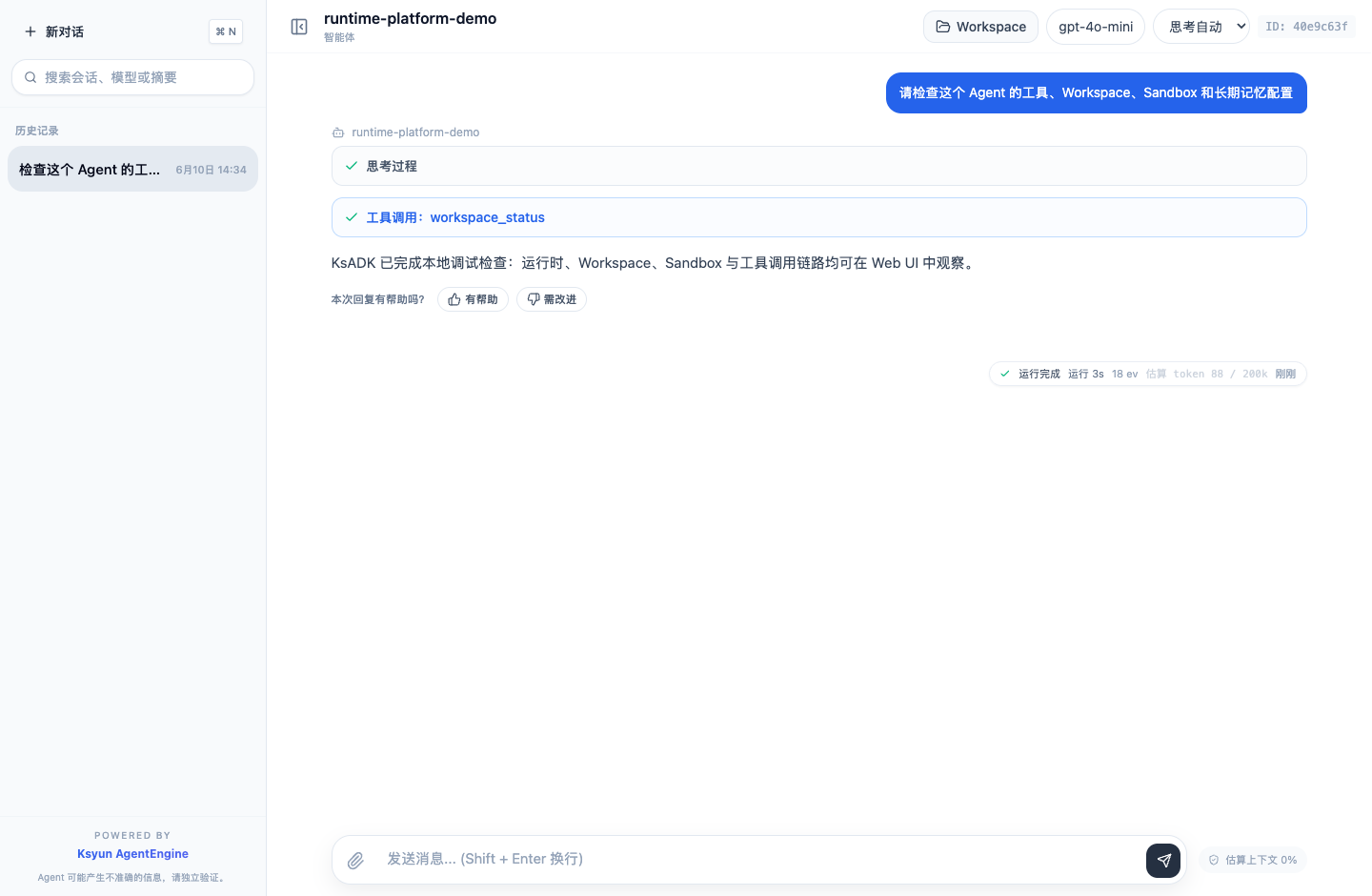Click the KsADK reply text
1372x896 pixels.
(x=655, y=263)
